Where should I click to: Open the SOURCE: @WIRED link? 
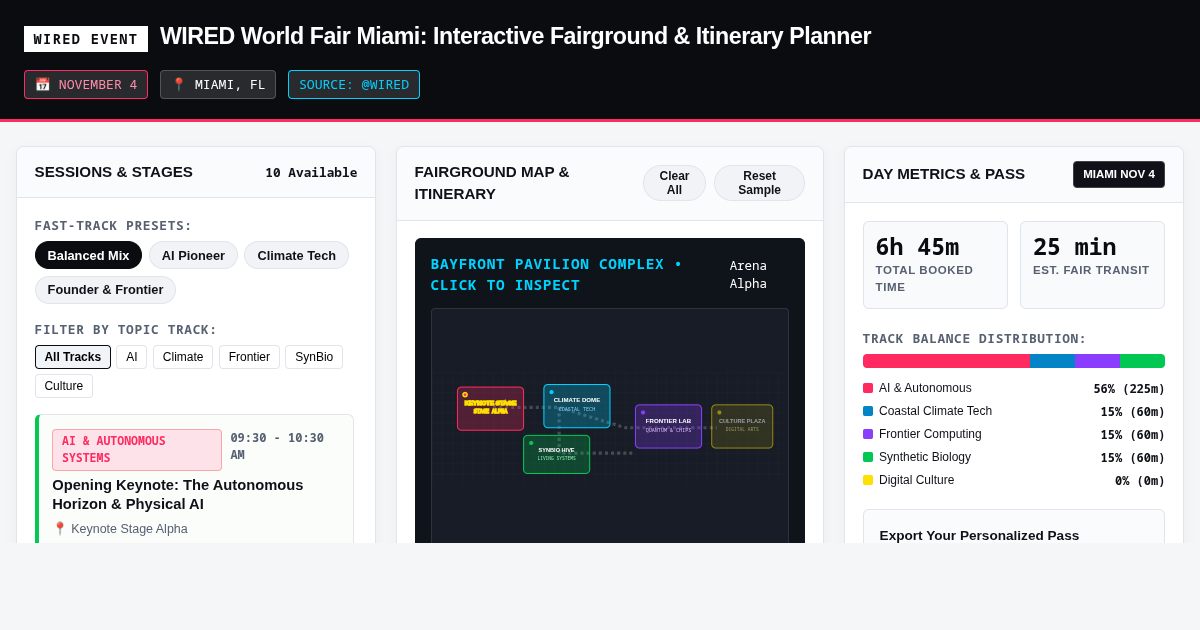(354, 85)
